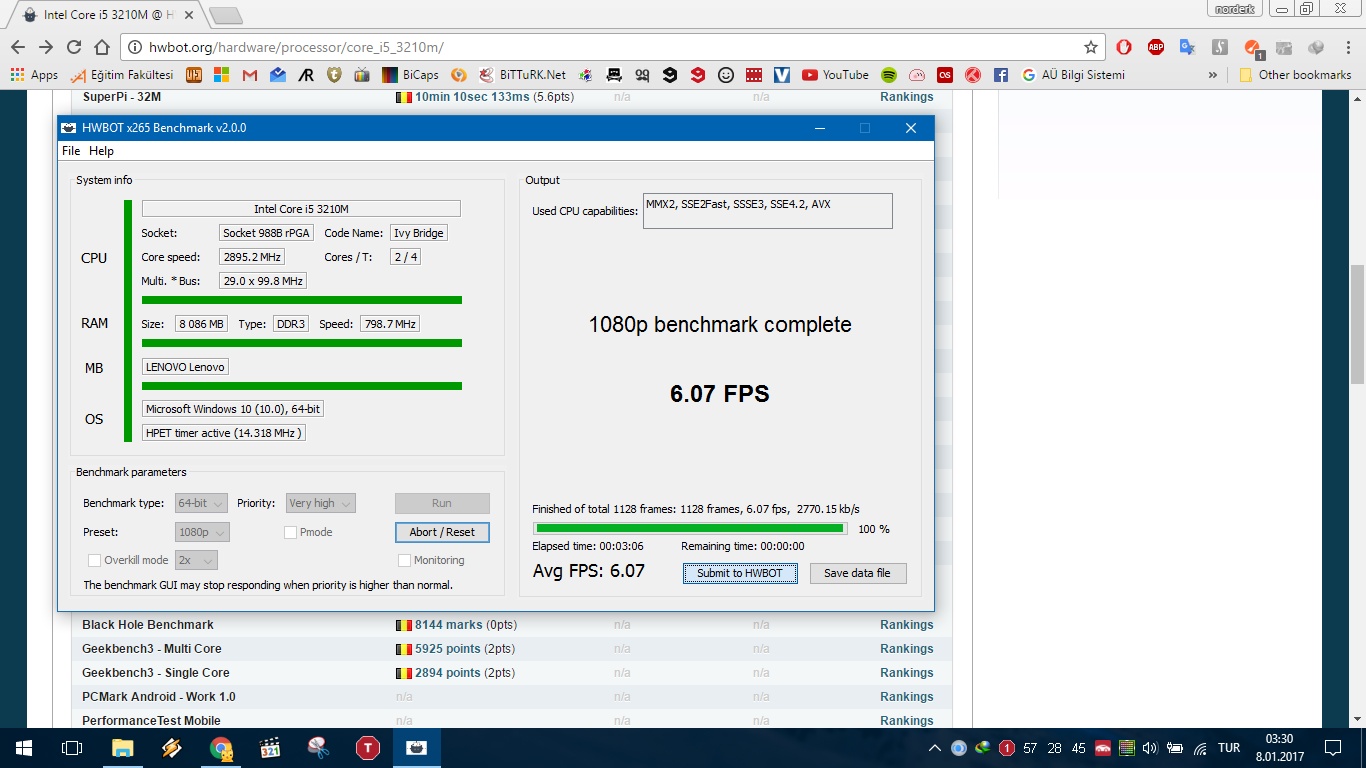This screenshot has height=768, width=1366.
Task: Click the Google Translate extension icon
Action: pyautogui.click(x=1188, y=47)
